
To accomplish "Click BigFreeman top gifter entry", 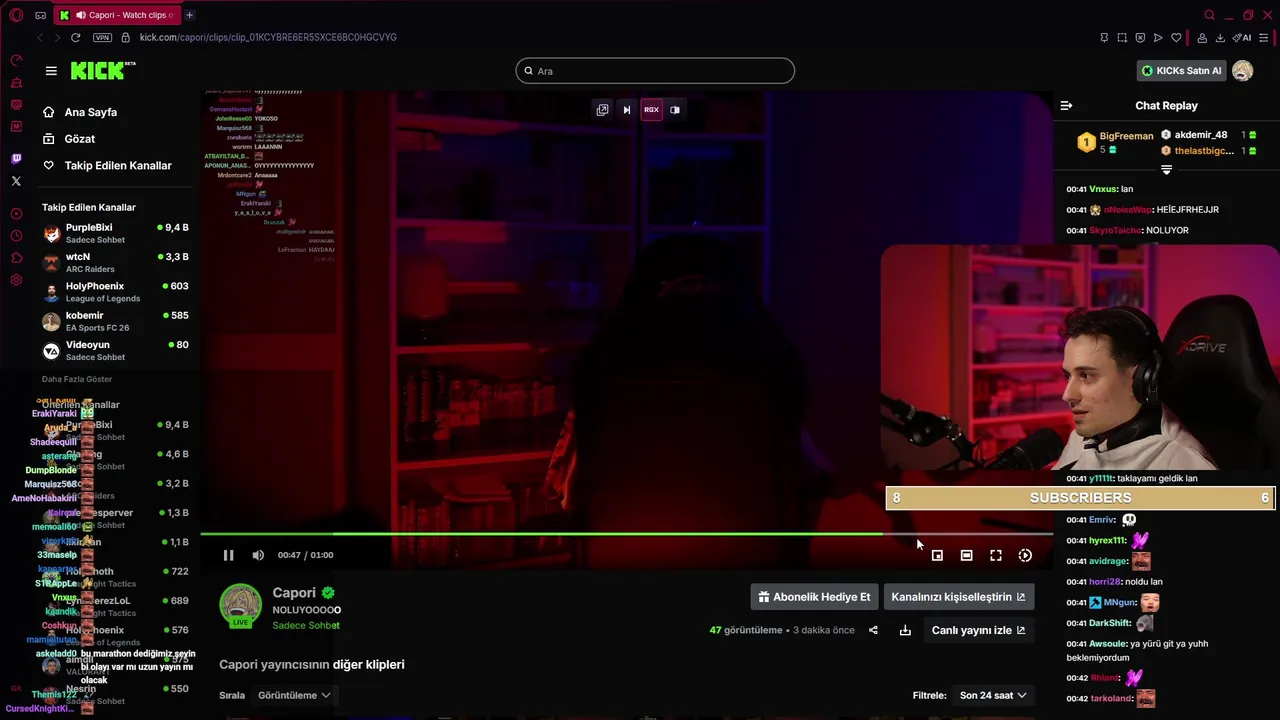I will point(1116,142).
